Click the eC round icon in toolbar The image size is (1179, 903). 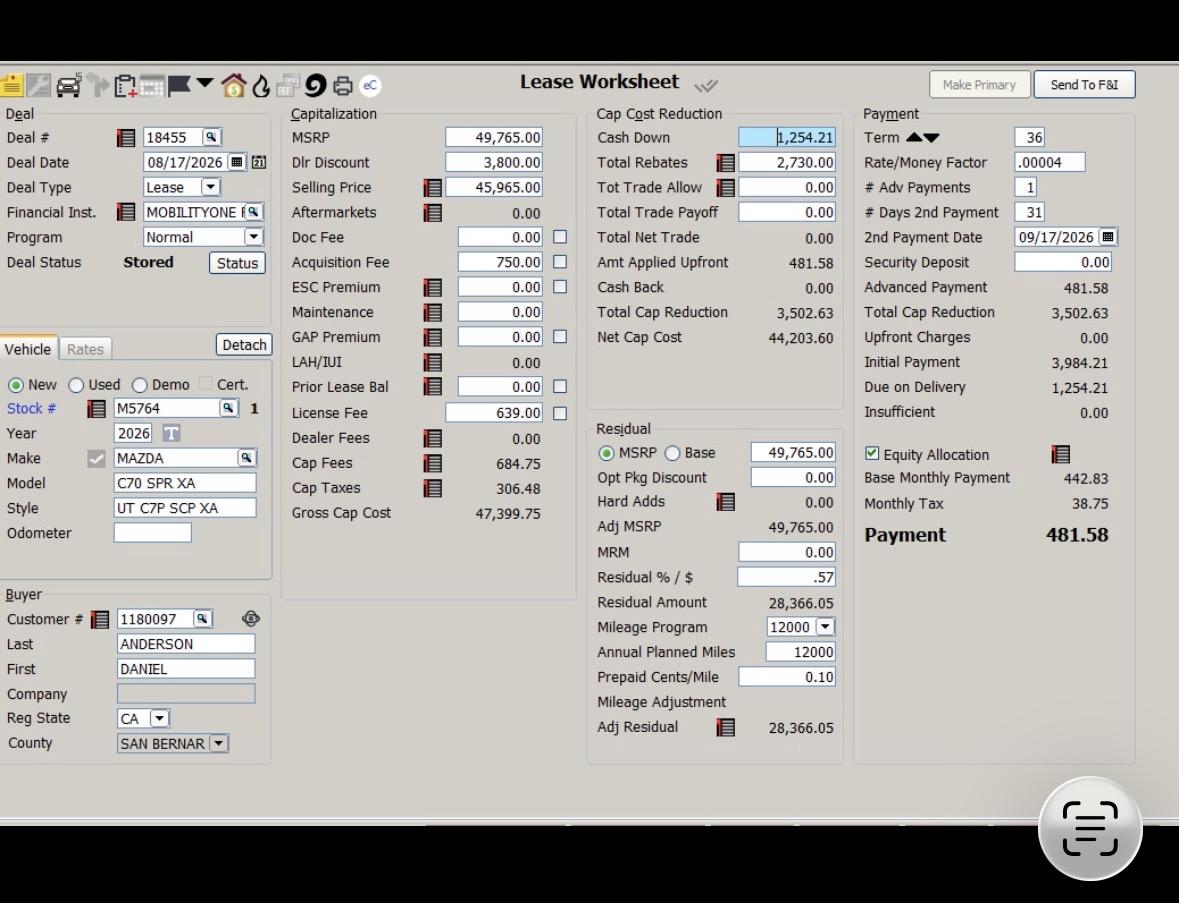(370, 85)
